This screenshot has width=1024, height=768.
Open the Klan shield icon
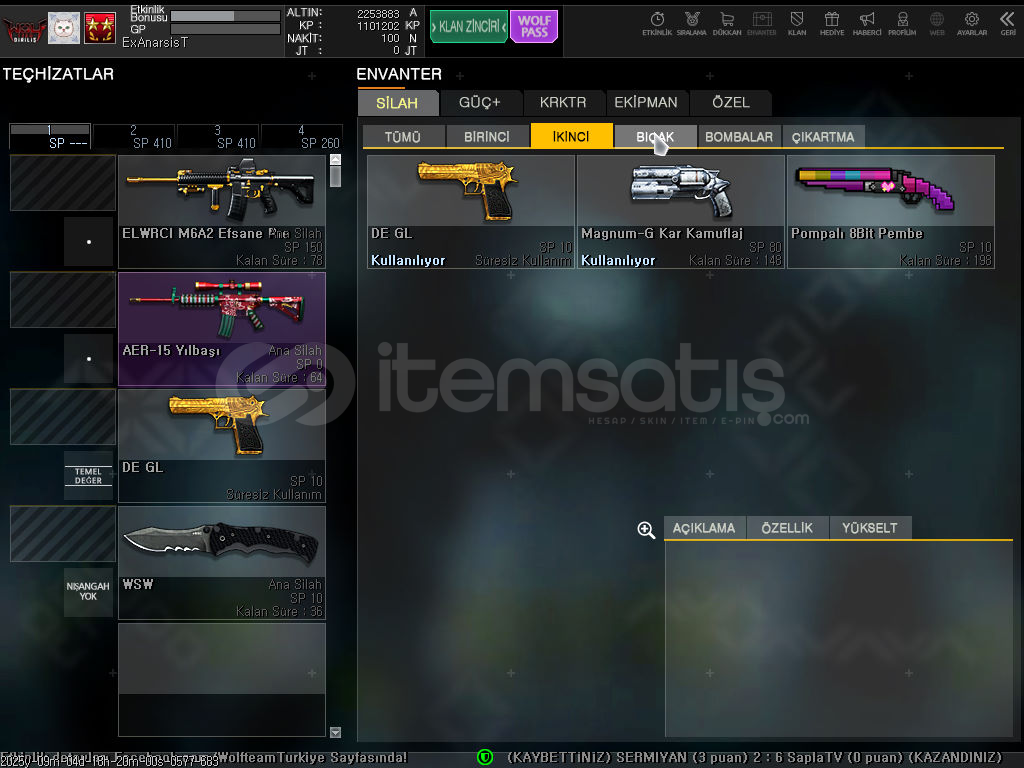click(797, 24)
